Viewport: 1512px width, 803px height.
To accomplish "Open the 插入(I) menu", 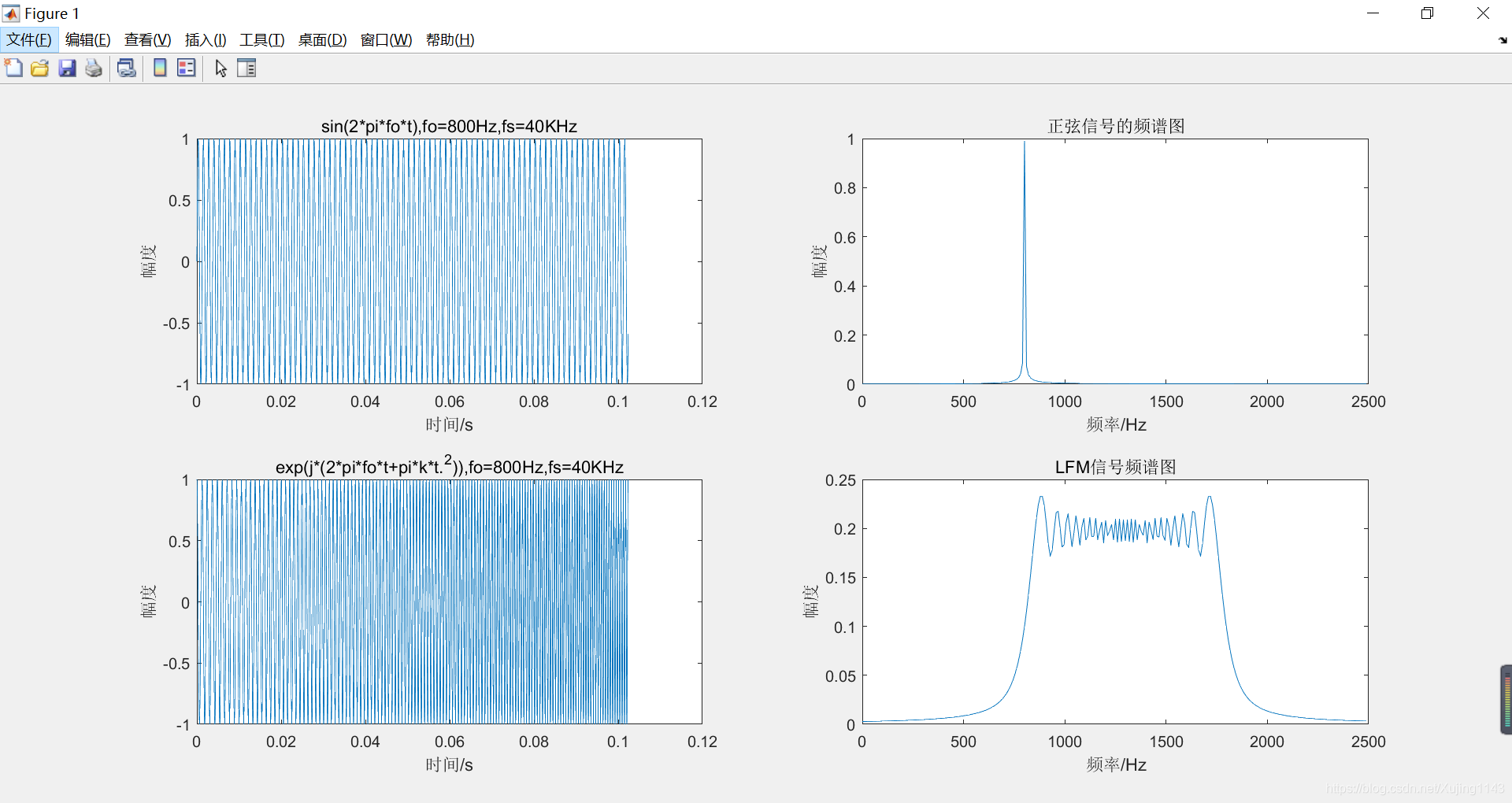I will pyautogui.click(x=206, y=40).
